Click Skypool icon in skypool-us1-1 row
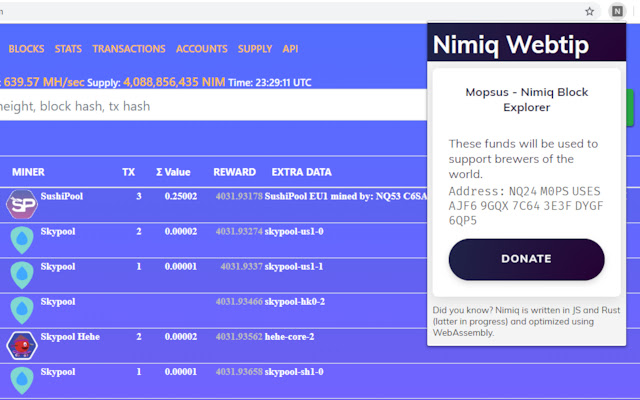 [22, 275]
